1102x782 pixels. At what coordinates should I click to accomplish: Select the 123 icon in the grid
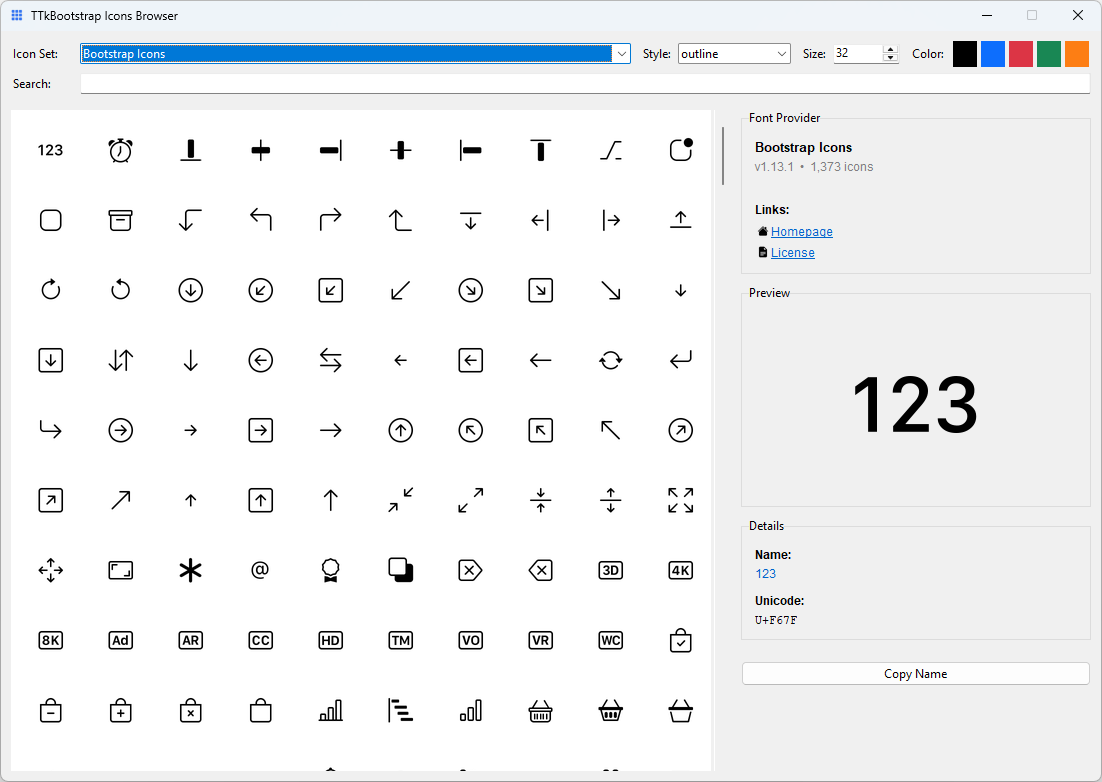tap(50, 150)
